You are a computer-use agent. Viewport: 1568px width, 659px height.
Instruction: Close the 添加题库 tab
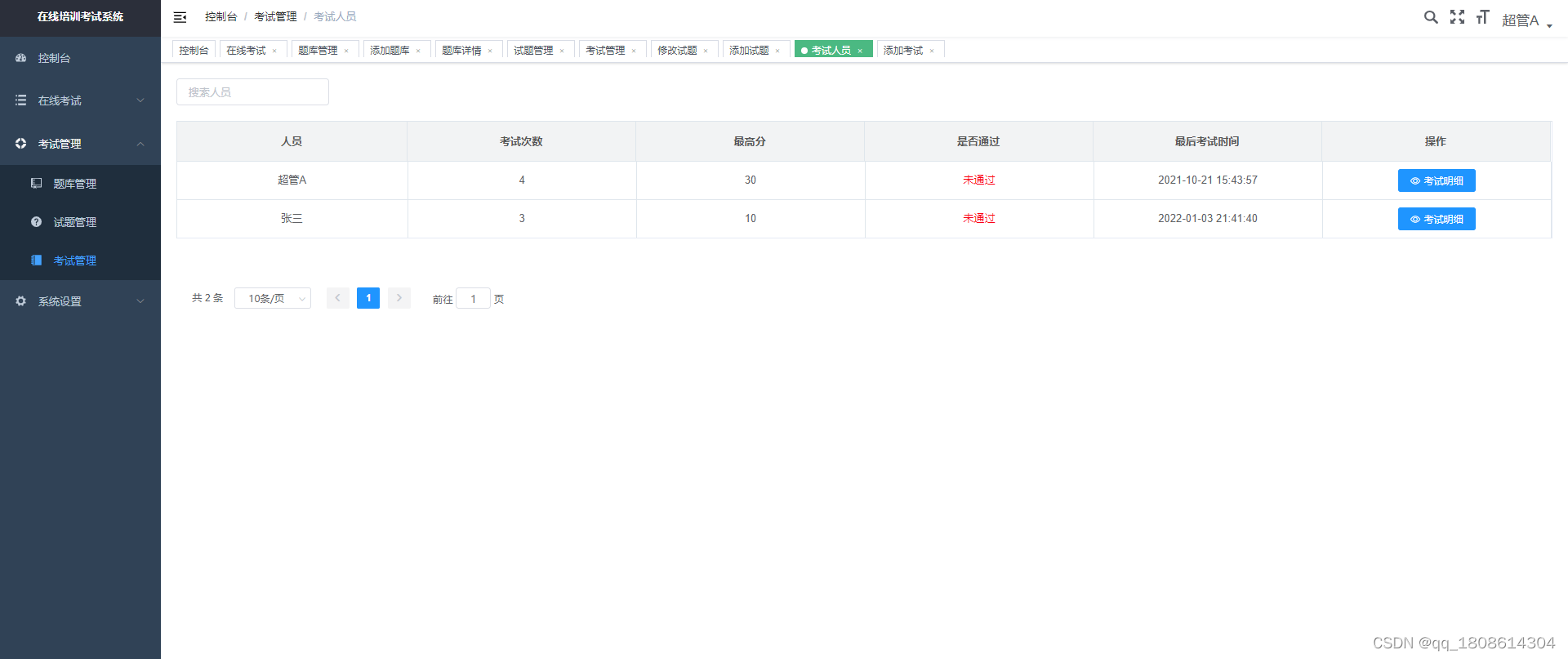click(418, 51)
